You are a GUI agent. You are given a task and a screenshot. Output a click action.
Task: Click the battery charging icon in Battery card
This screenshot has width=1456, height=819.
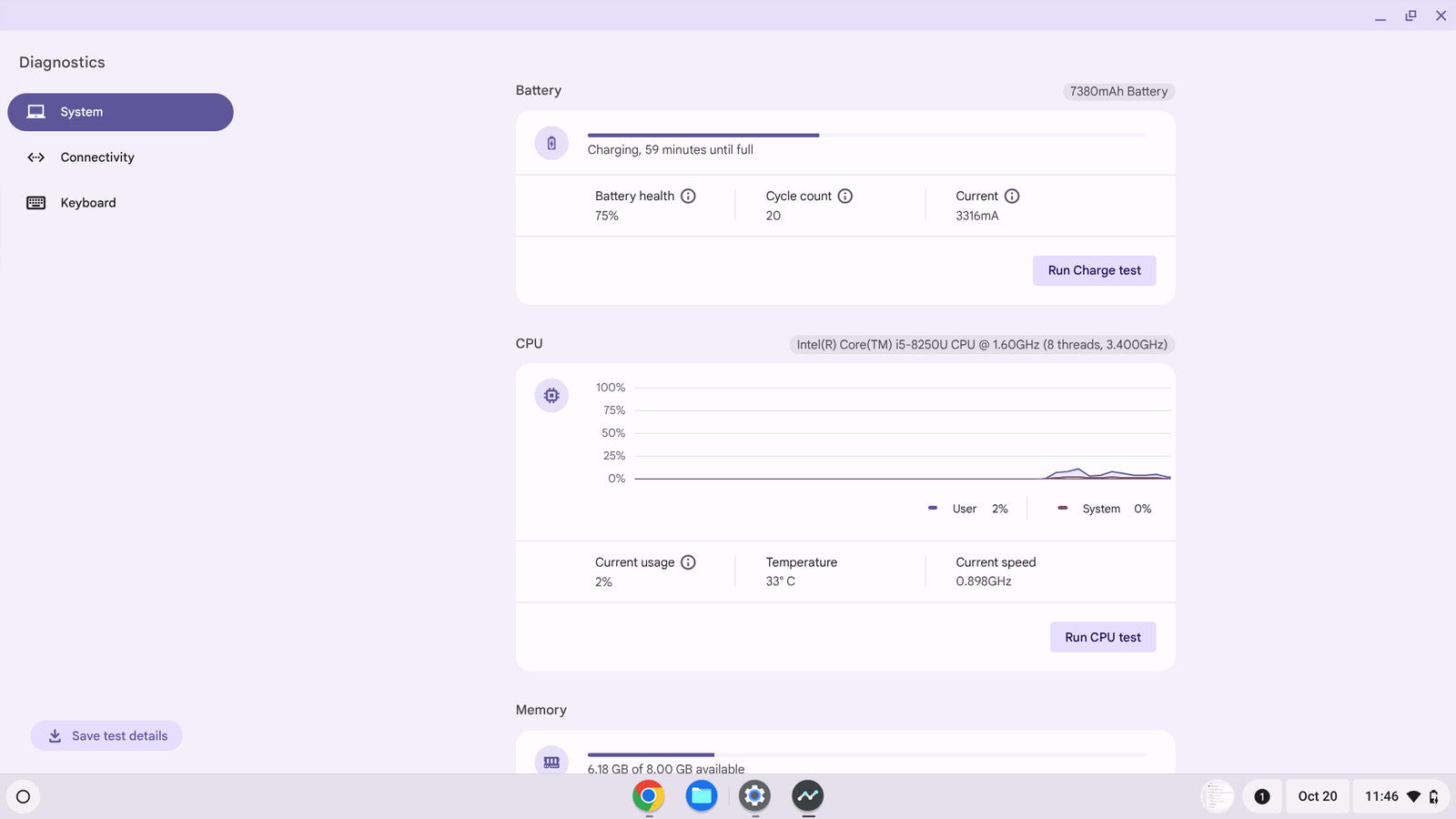pyautogui.click(x=551, y=144)
